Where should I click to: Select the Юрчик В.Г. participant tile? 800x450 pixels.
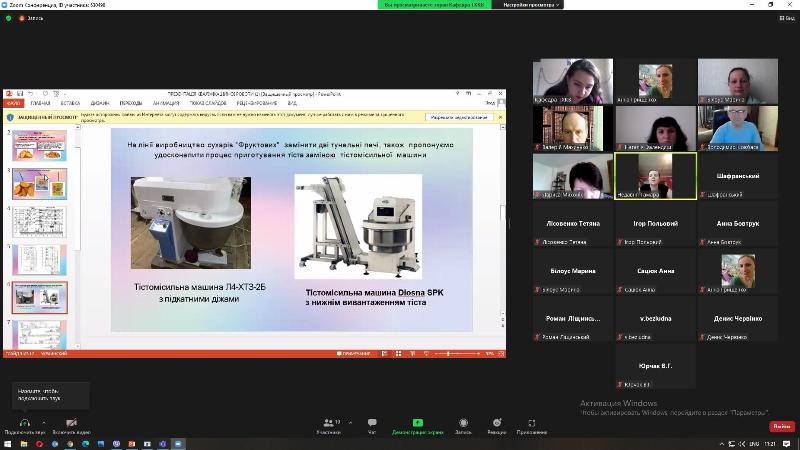[x=656, y=366]
